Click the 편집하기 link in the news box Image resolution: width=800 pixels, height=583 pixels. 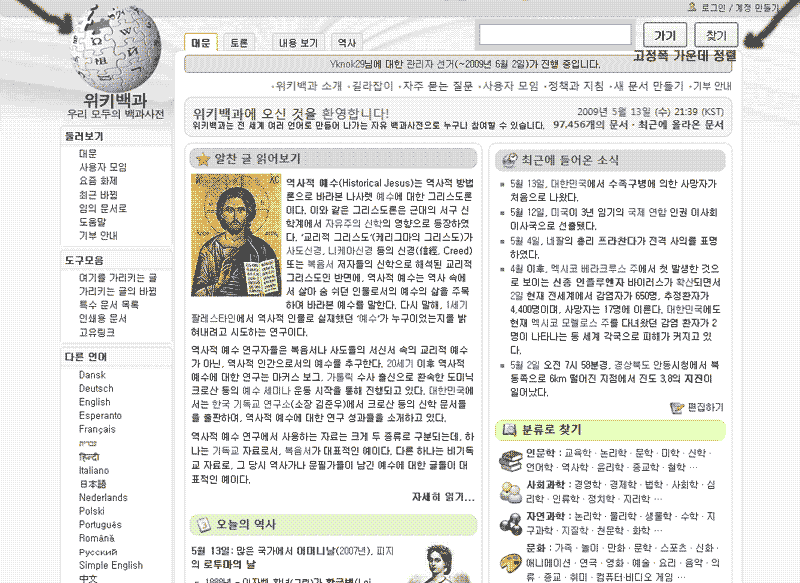click(705, 408)
